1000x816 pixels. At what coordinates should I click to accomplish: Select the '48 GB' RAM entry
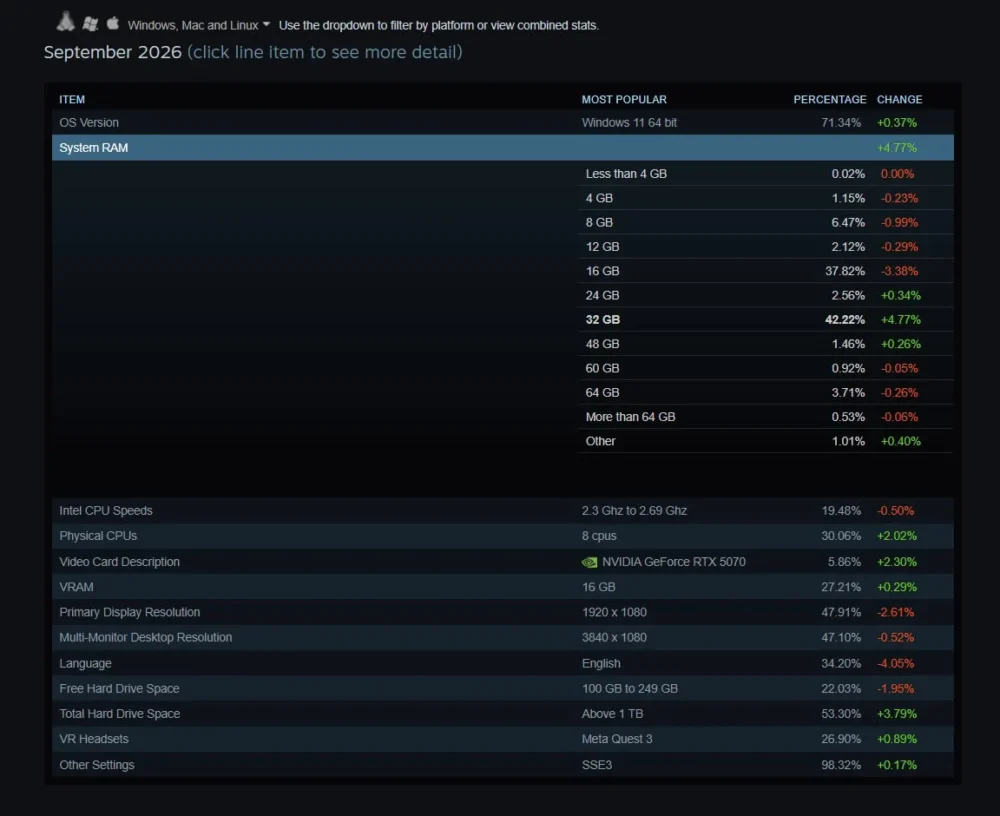click(602, 343)
